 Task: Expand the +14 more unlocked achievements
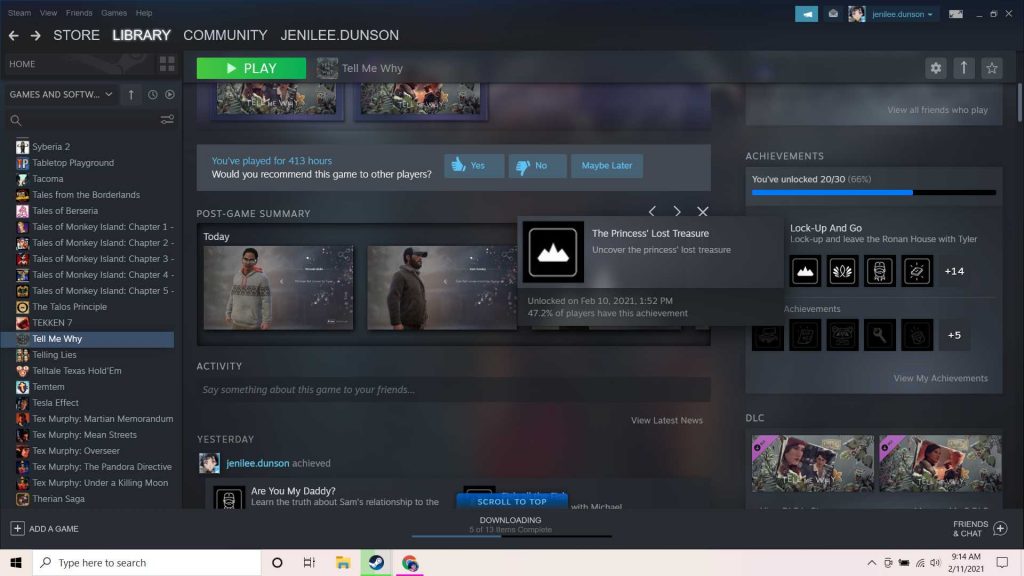(954, 271)
